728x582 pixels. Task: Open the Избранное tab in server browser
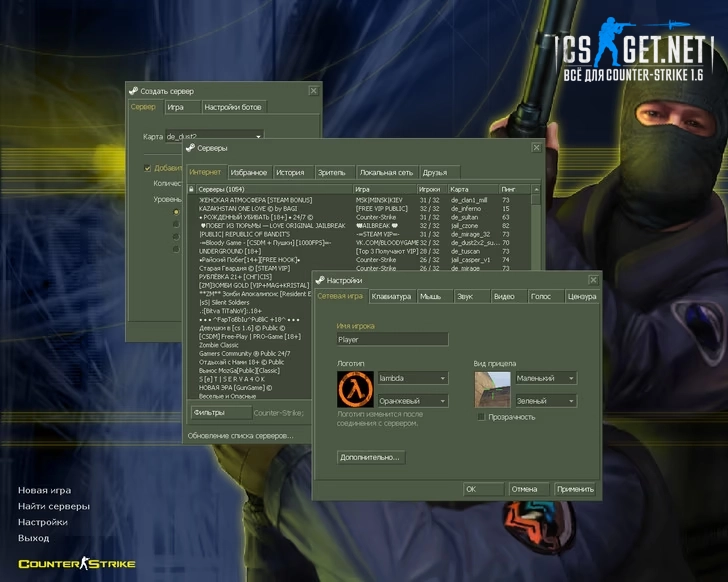coord(250,172)
